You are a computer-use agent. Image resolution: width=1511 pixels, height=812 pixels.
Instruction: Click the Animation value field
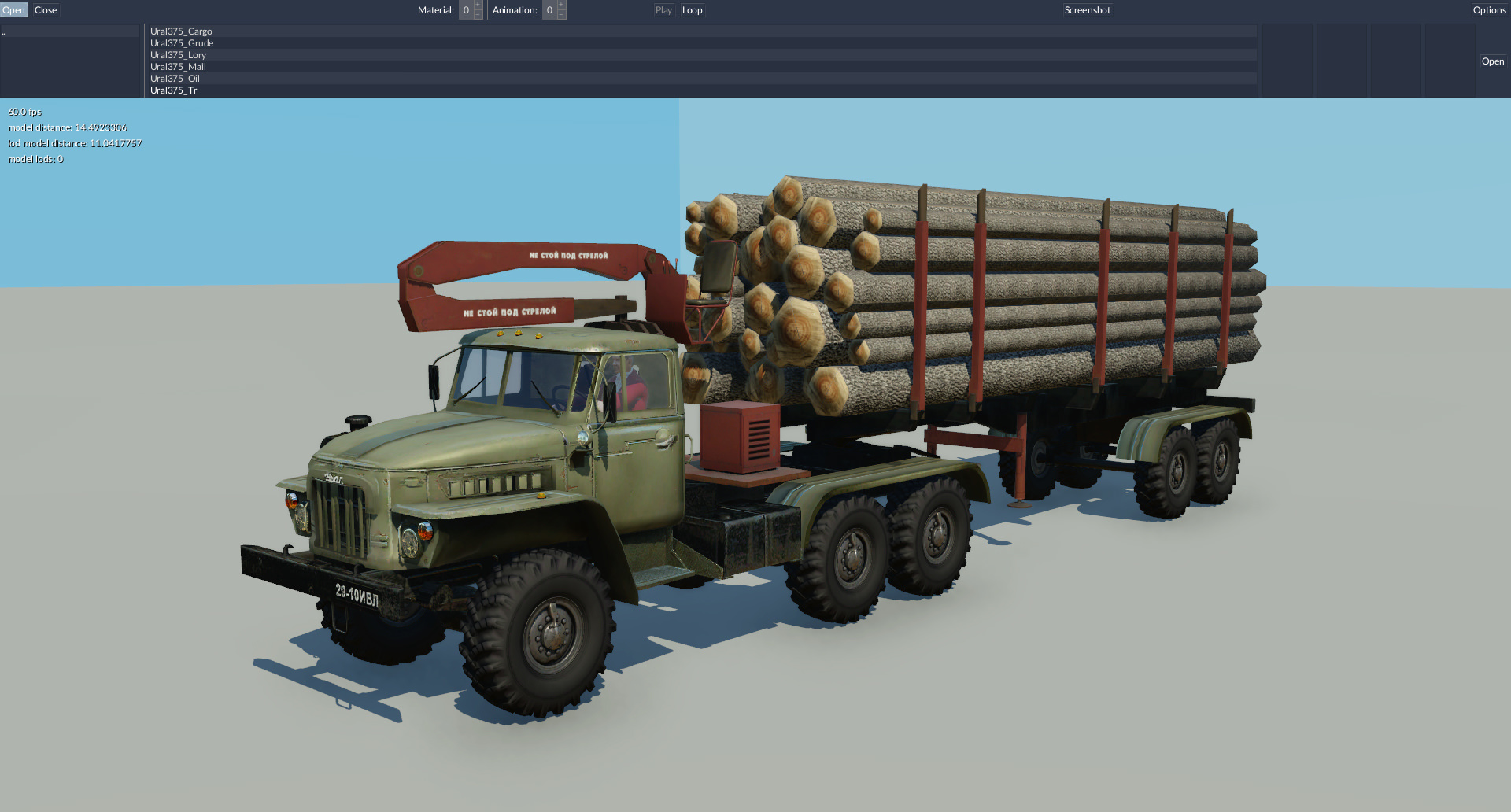click(549, 10)
